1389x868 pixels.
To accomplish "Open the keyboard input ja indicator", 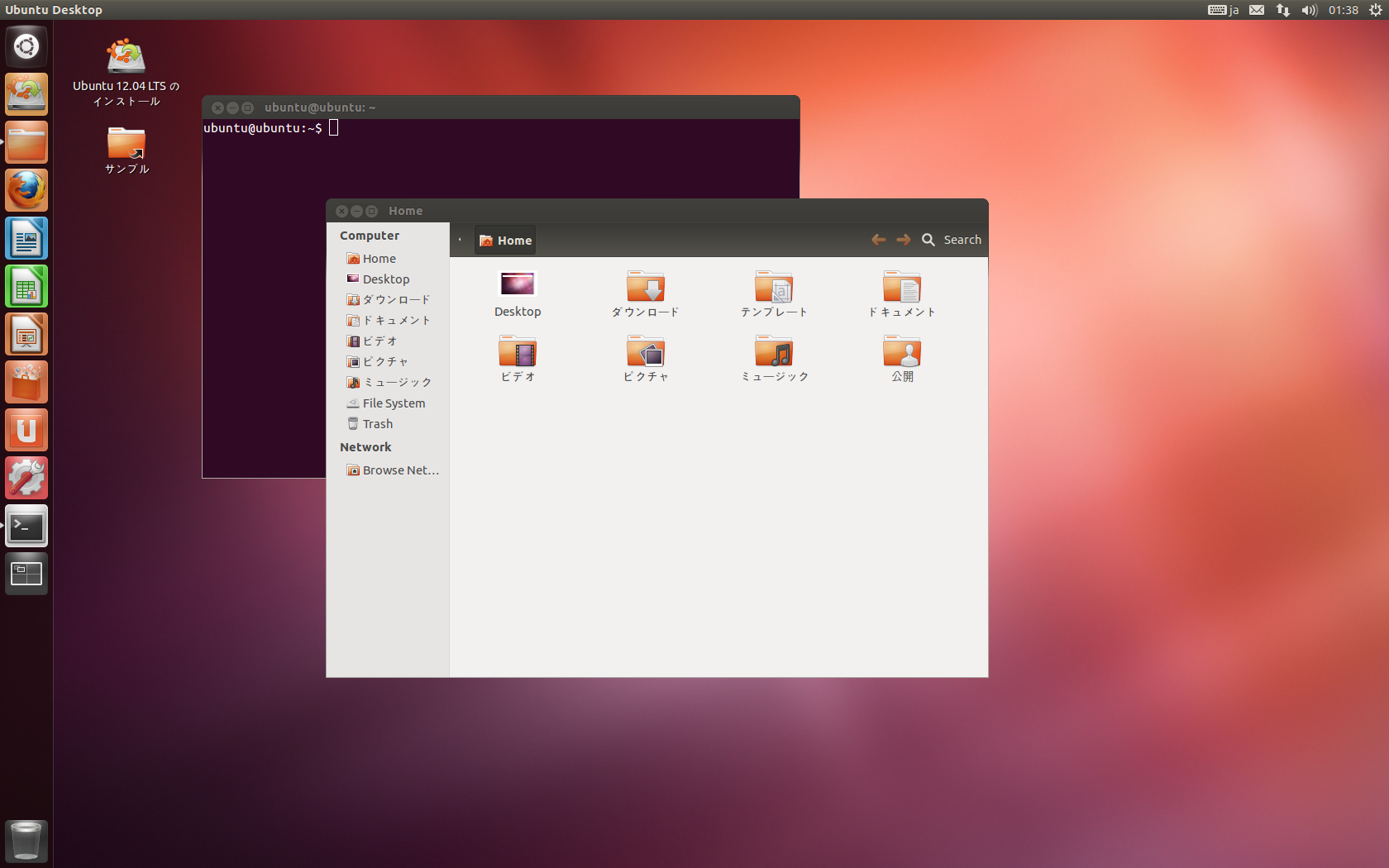I will coord(1223,10).
